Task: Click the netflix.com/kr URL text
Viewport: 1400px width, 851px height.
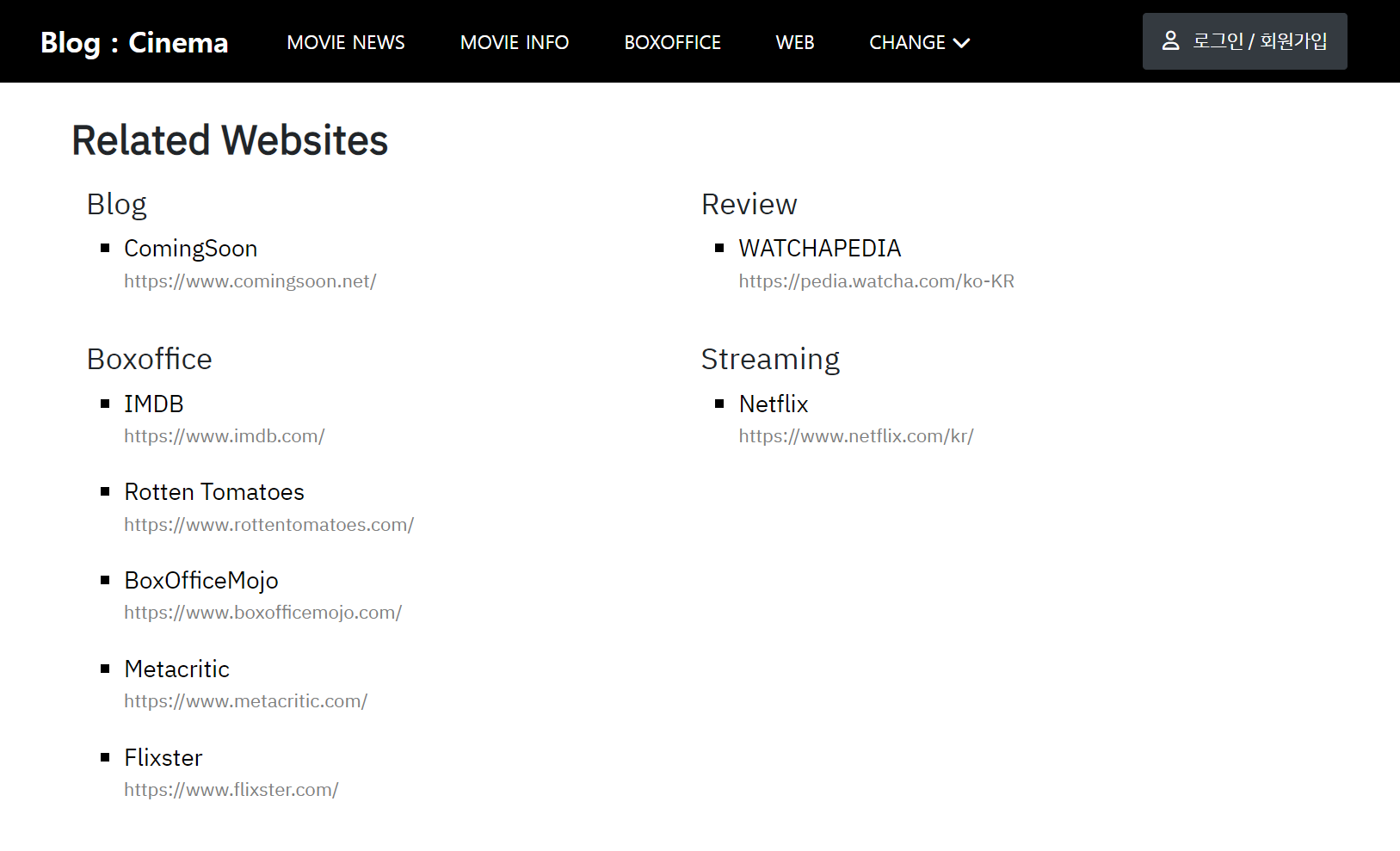Action: point(855,436)
